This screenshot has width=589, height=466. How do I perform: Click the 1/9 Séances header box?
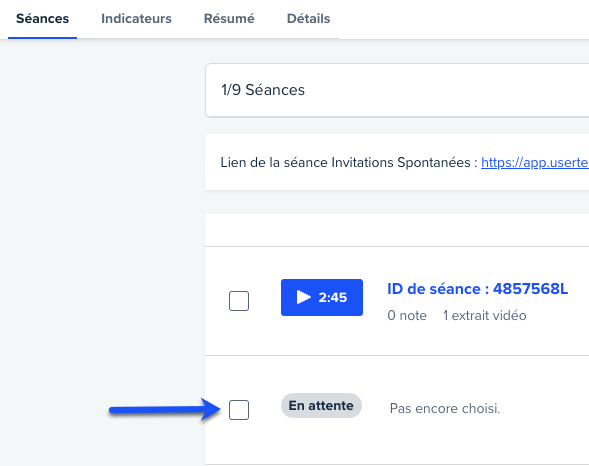(x=397, y=90)
